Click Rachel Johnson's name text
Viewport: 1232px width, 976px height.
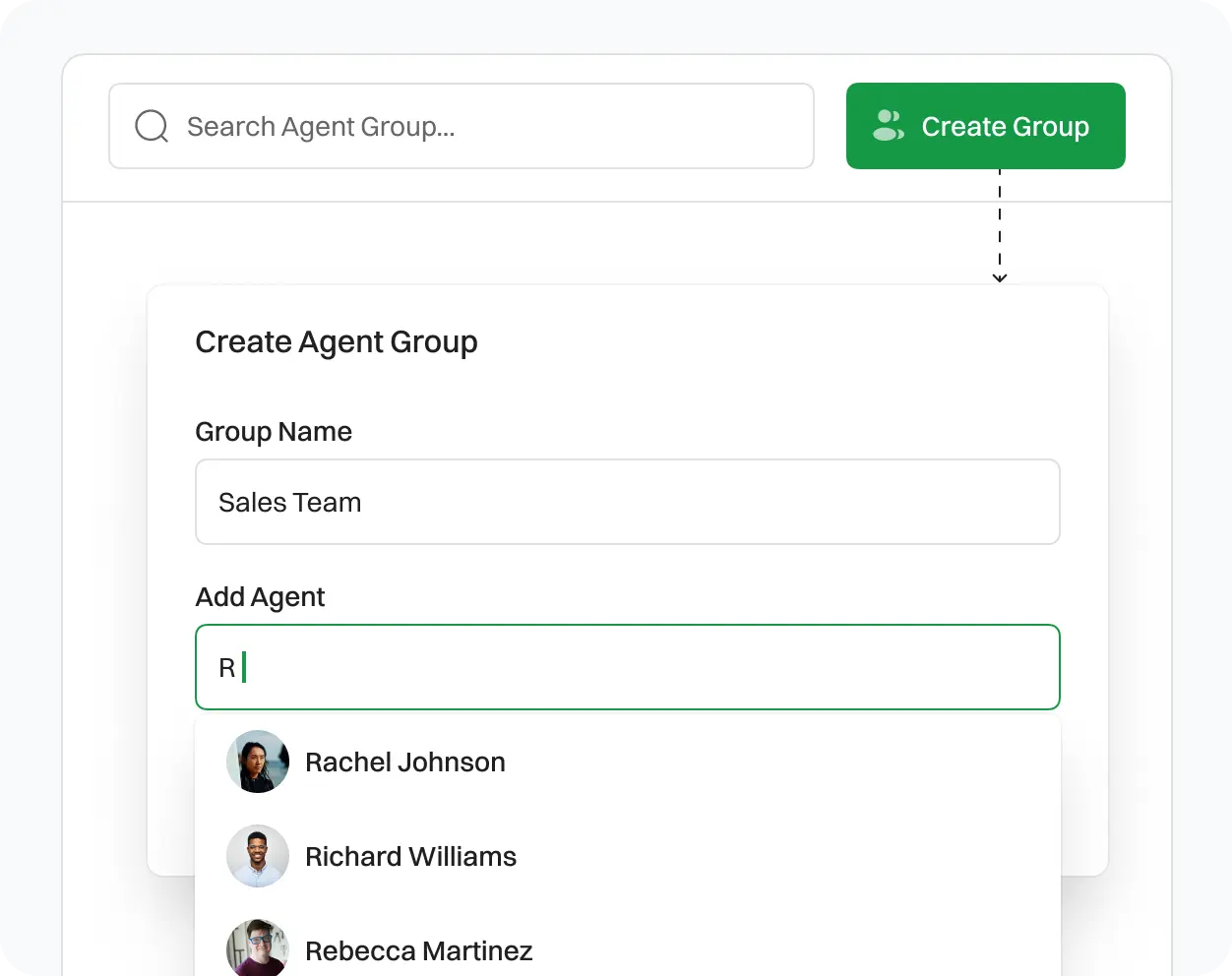[405, 762]
